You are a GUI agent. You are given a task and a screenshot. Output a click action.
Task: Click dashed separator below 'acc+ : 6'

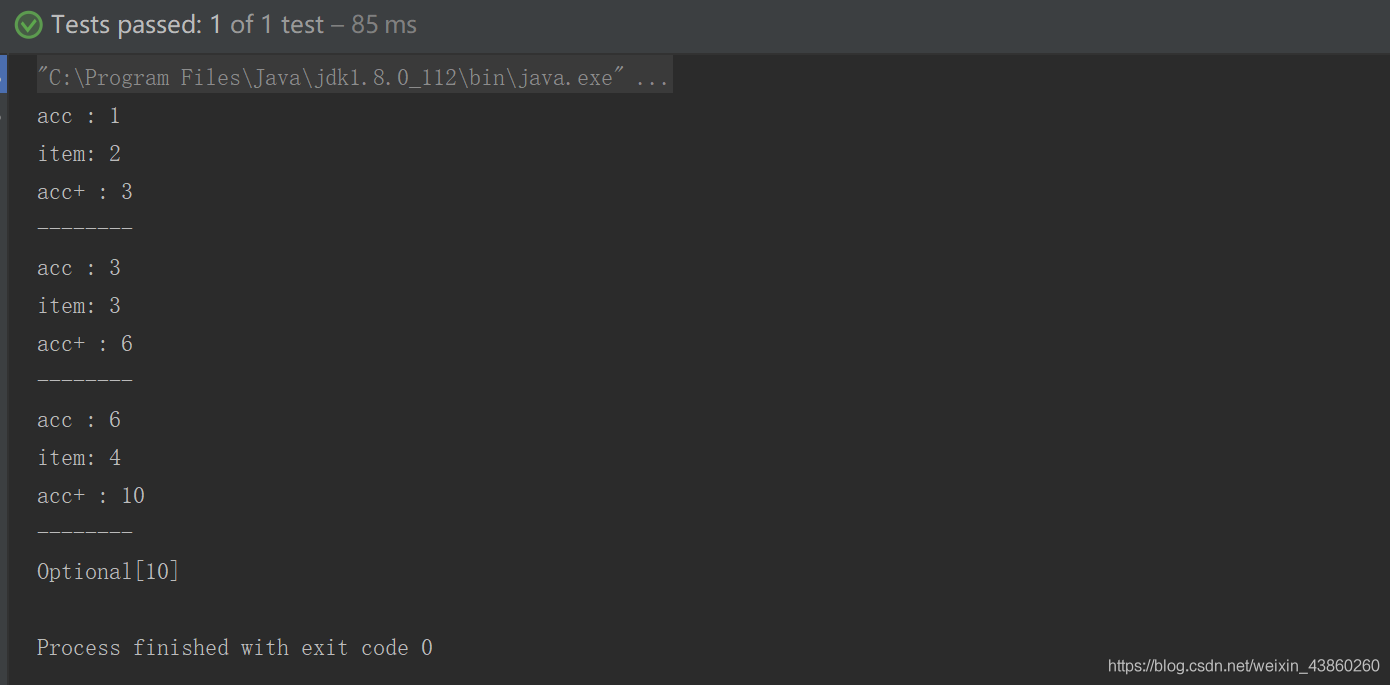[x=84, y=381]
